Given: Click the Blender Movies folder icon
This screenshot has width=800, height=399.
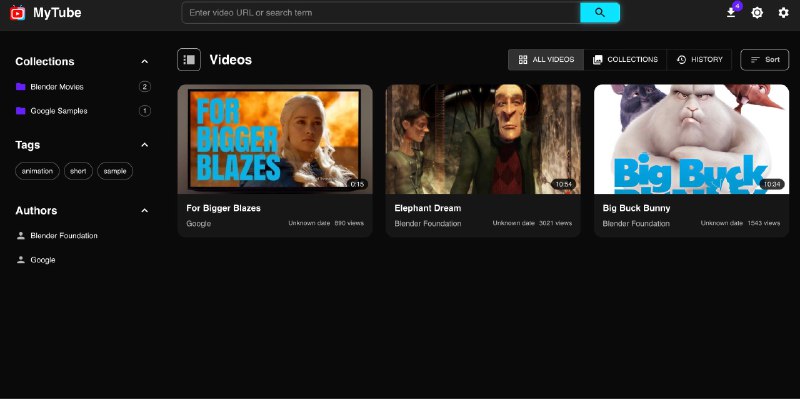Looking at the screenshot, I should click(x=20, y=87).
